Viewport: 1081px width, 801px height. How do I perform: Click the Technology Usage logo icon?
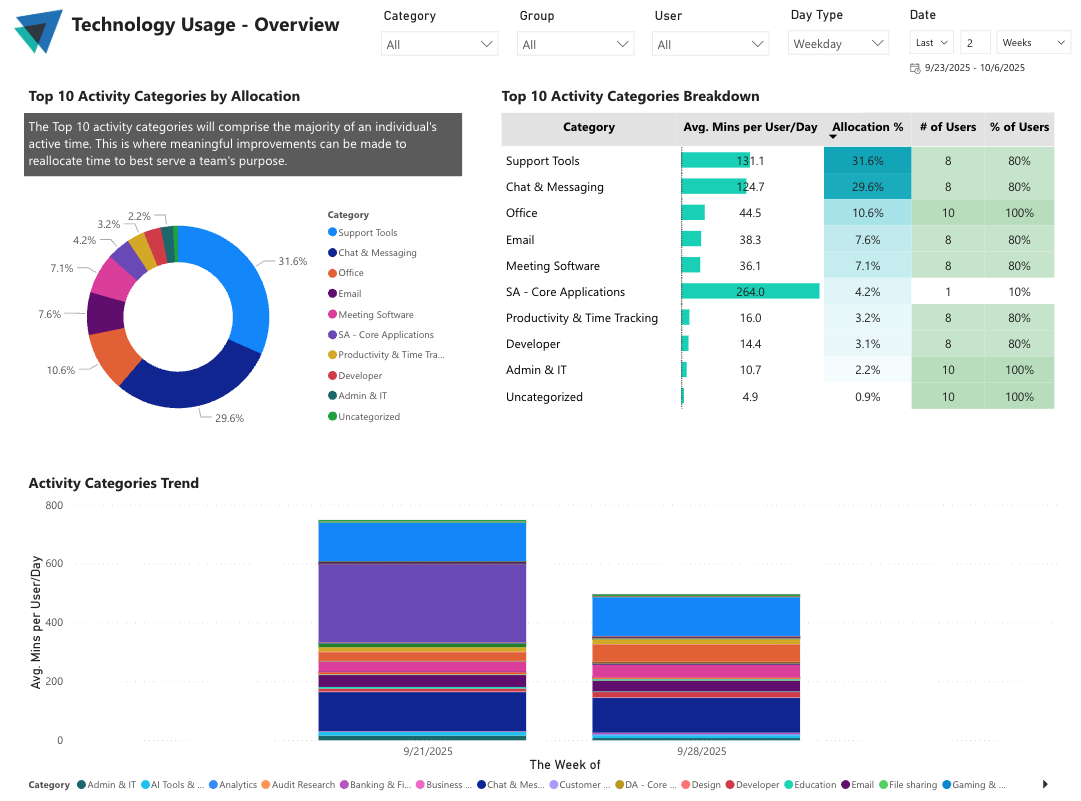pos(37,30)
